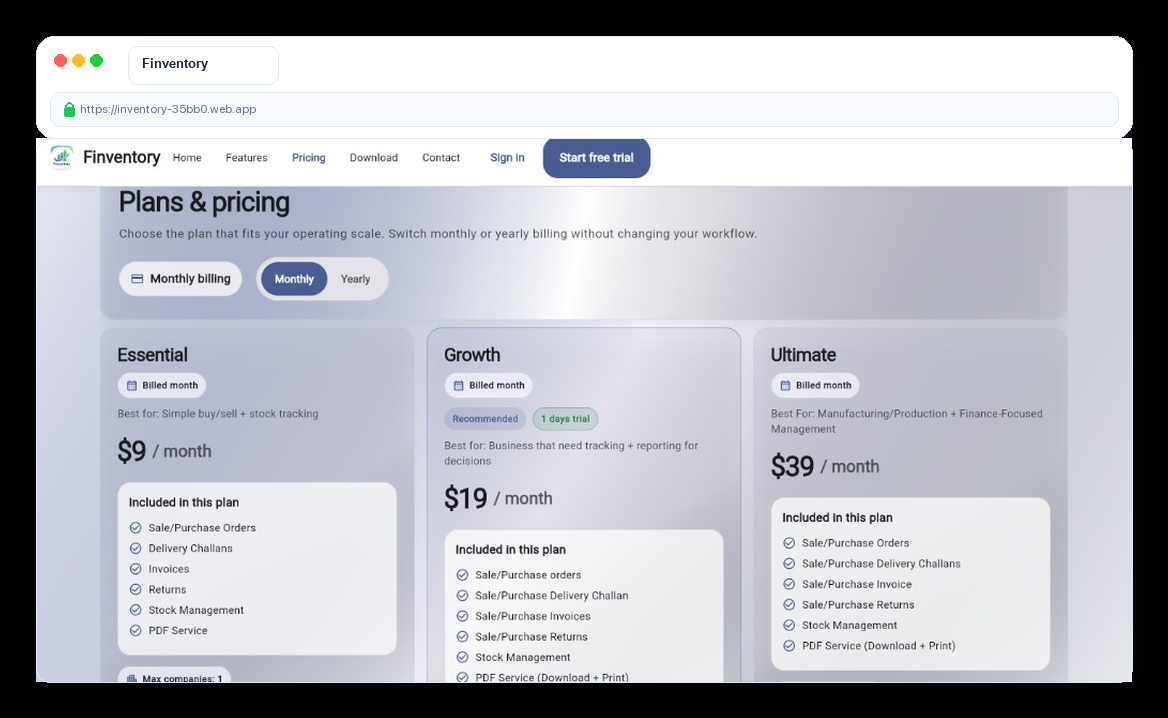Viewport: 1168px width, 718px height.
Task: Click calendar icon in Ultimate Billed month badge
Action: pyautogui.click(x=785, y=385)
